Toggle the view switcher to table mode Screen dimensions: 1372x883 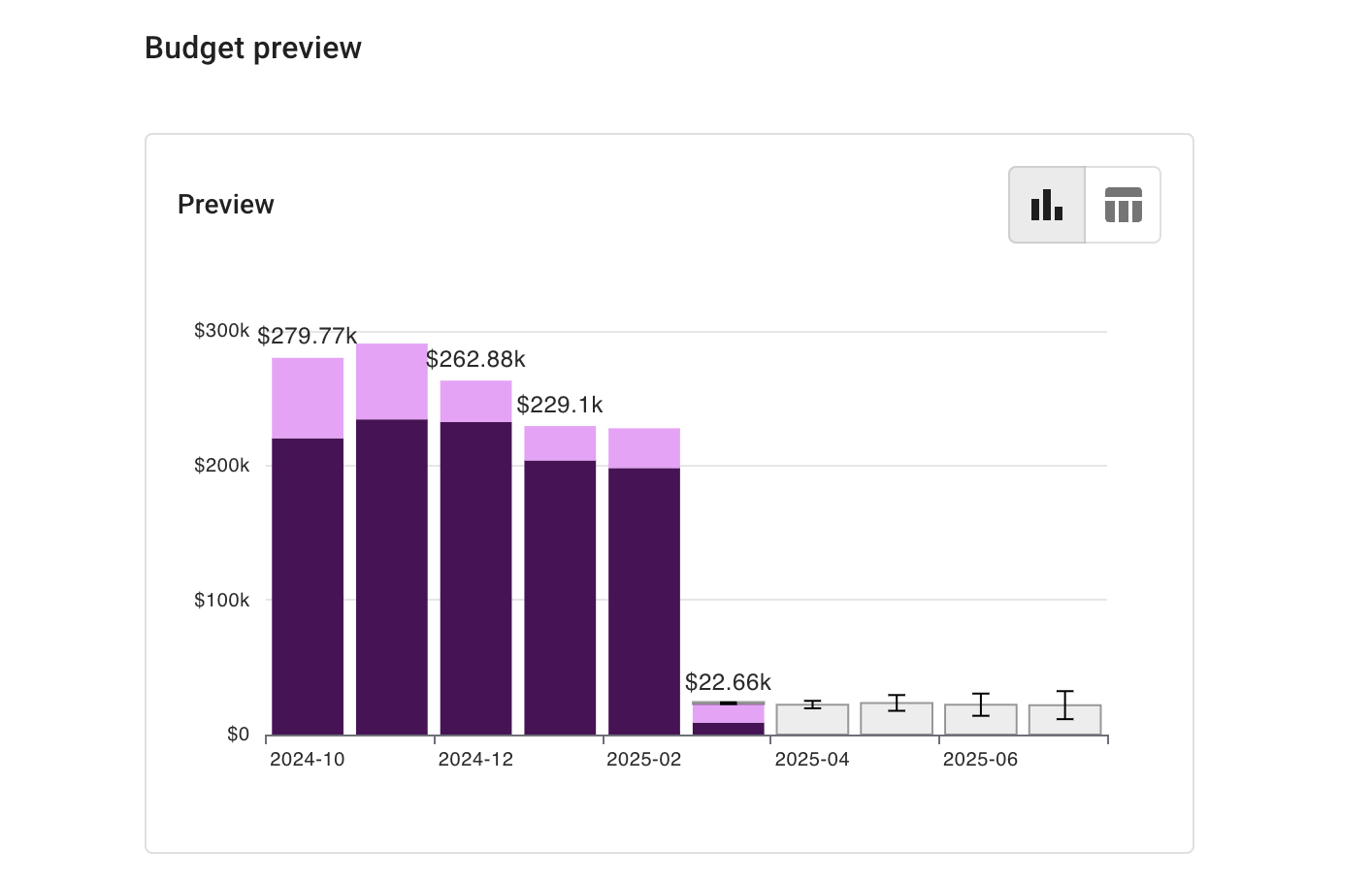(1123, 205)
